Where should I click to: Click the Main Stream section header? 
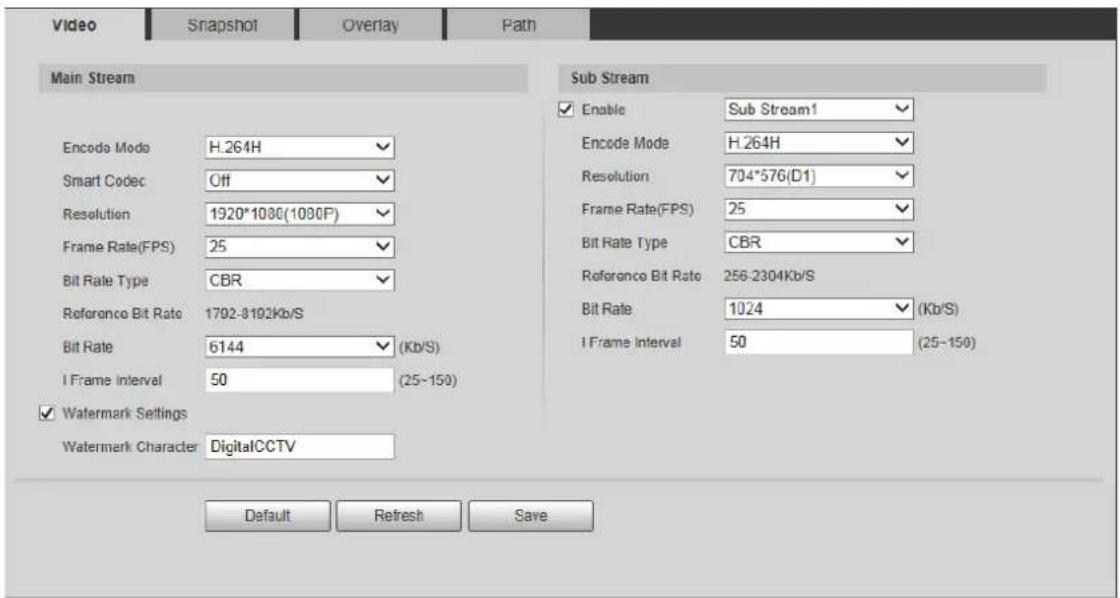[284, 78]
